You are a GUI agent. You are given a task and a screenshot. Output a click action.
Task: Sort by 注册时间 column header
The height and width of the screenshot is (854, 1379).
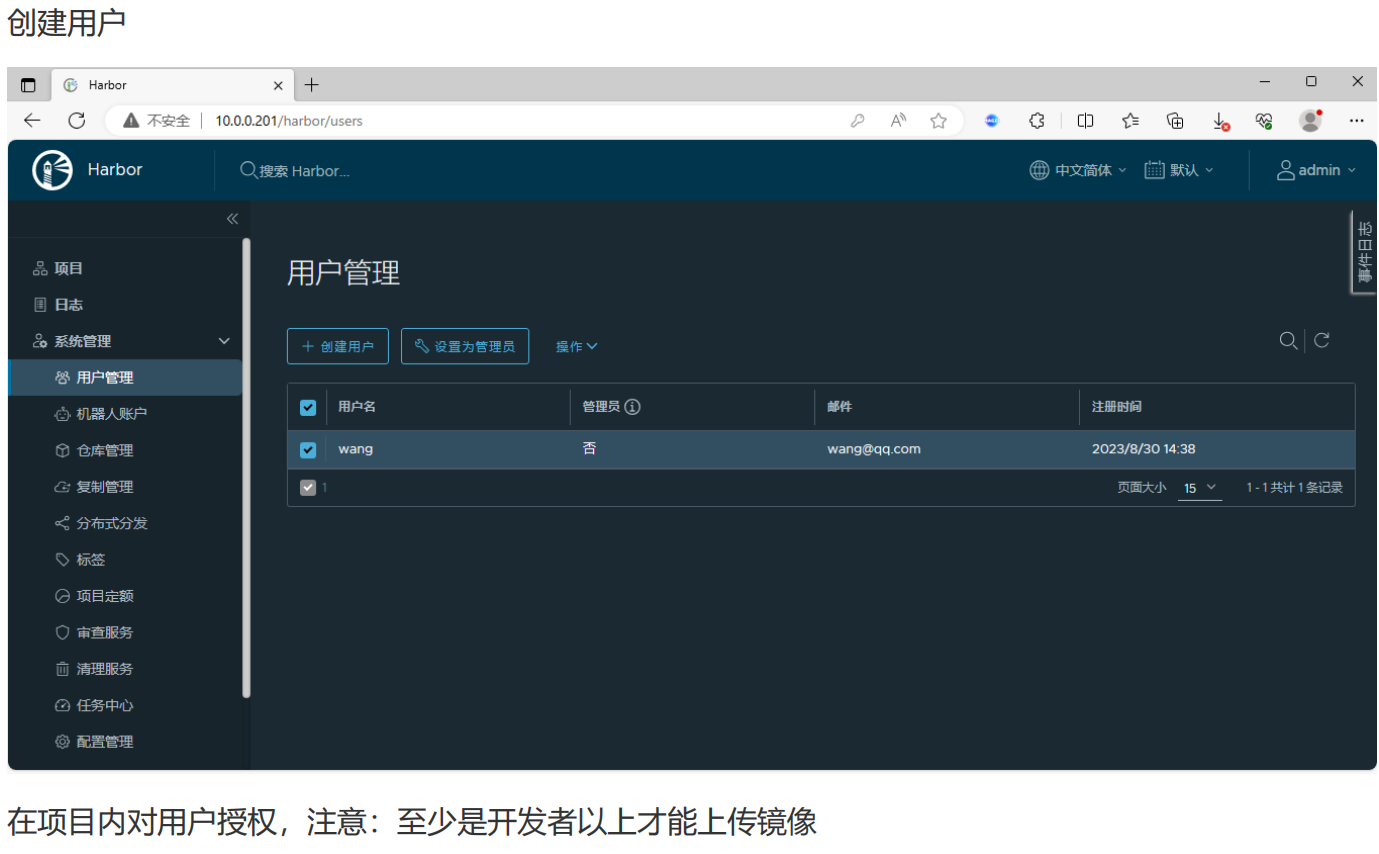point(1117,407)
